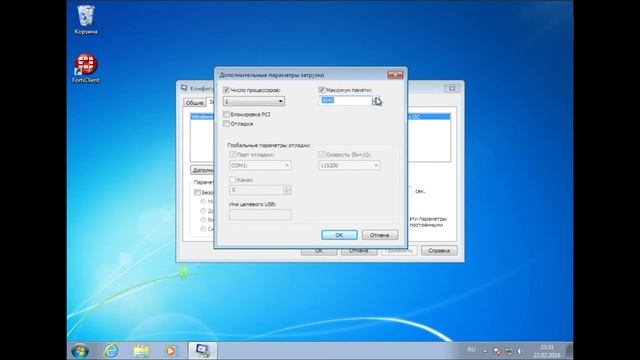Click the Канал checkbox
640x360 pixels.
(x=233, y=180)
